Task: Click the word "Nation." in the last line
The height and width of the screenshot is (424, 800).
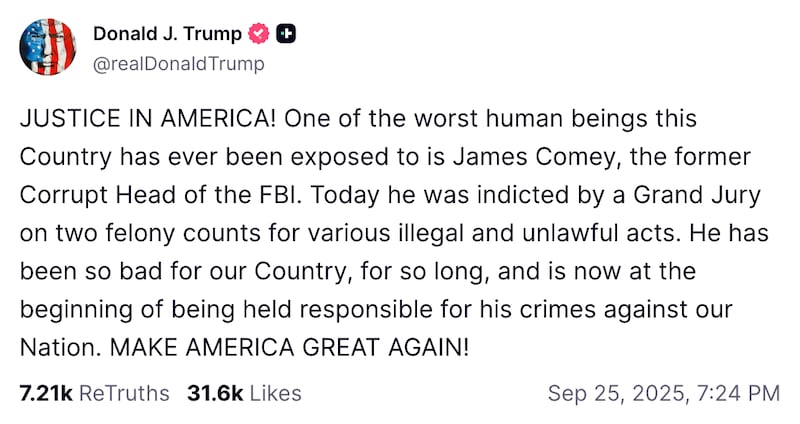Action: point(58,348)
